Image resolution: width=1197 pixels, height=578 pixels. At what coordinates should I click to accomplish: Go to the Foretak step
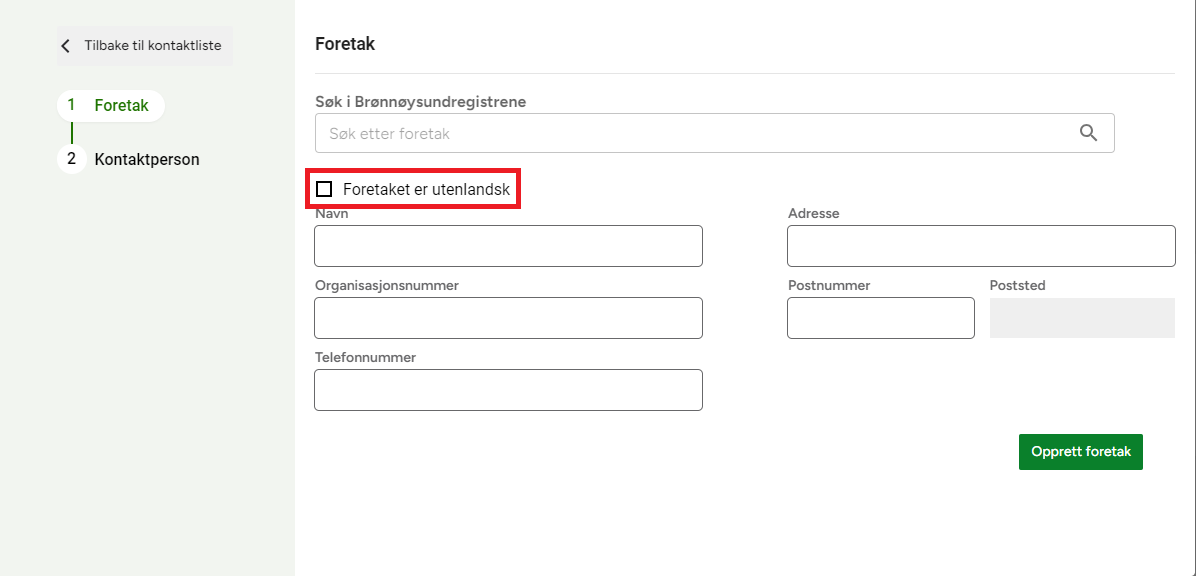click(x=121, y=105)
